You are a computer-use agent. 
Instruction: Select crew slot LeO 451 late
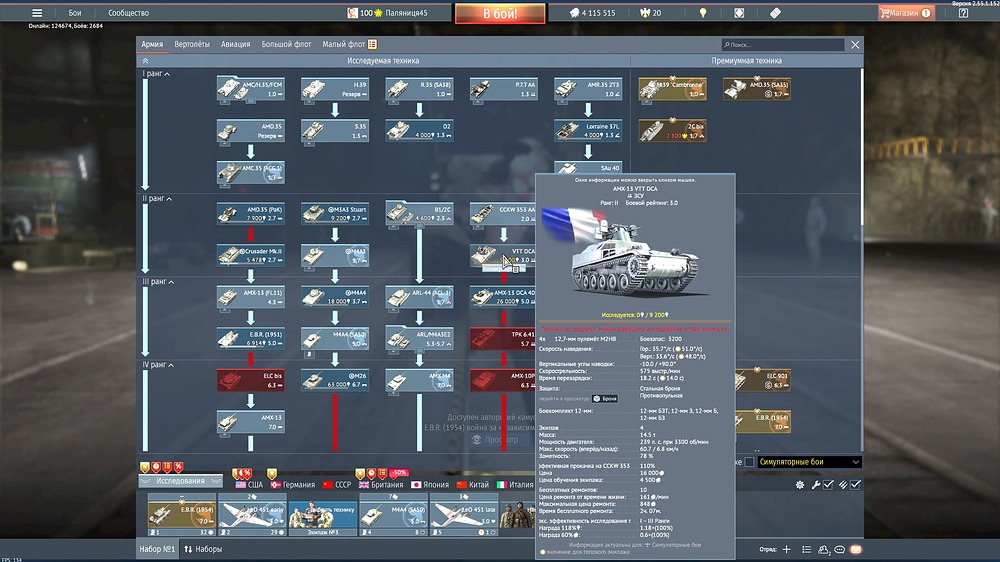(464, 514)
